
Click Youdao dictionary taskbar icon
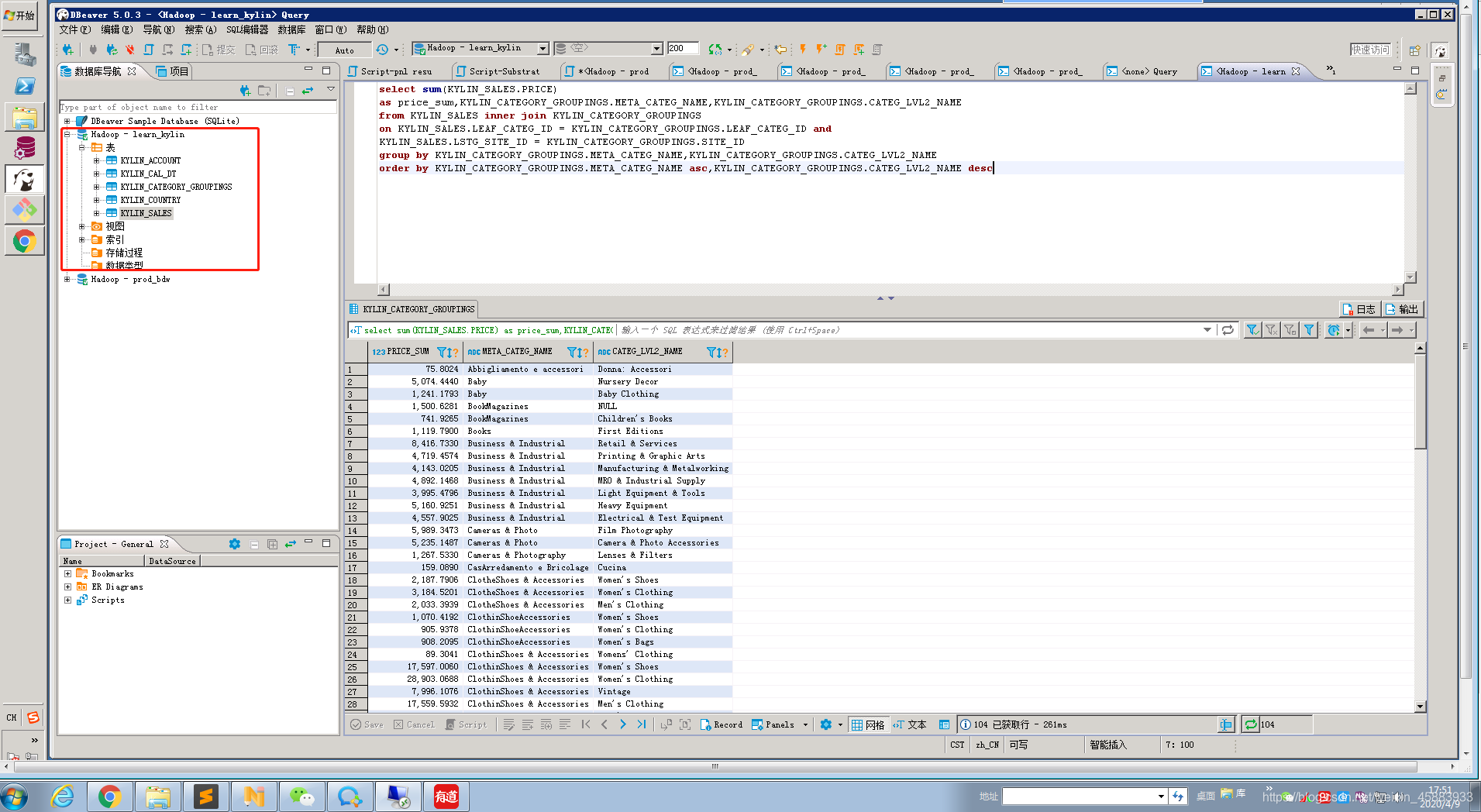tap(446, 797)
